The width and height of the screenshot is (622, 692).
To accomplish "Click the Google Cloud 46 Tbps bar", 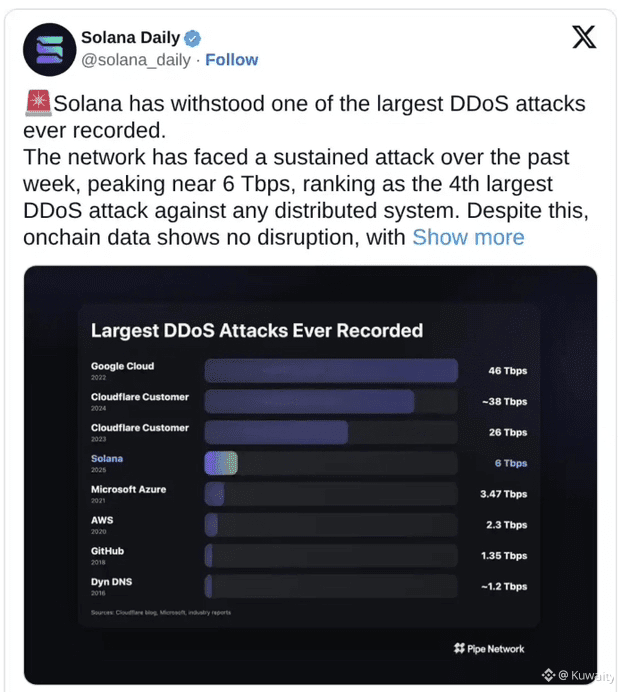I will coord(331,371).
